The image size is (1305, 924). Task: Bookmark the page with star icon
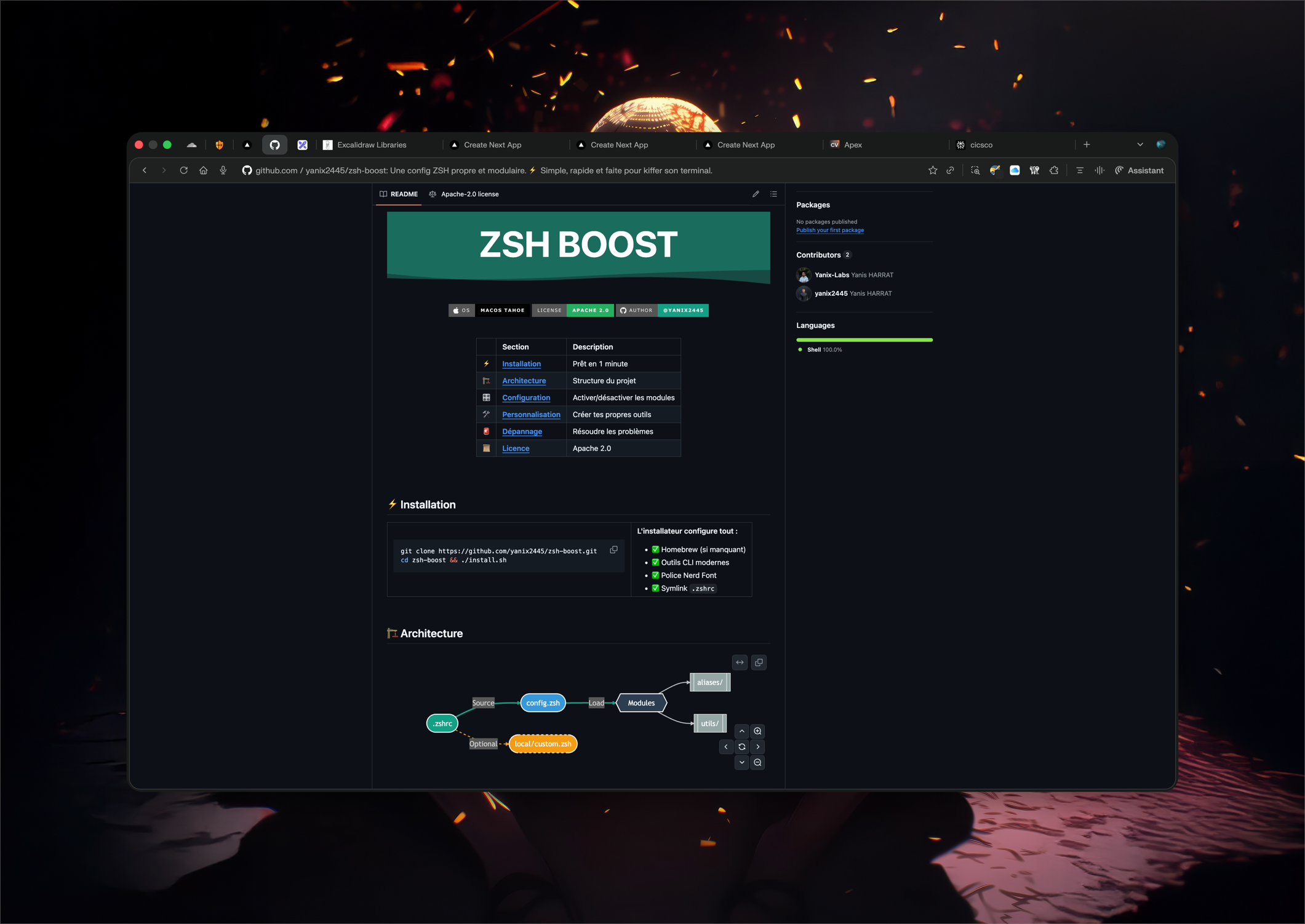pos(933,170)
